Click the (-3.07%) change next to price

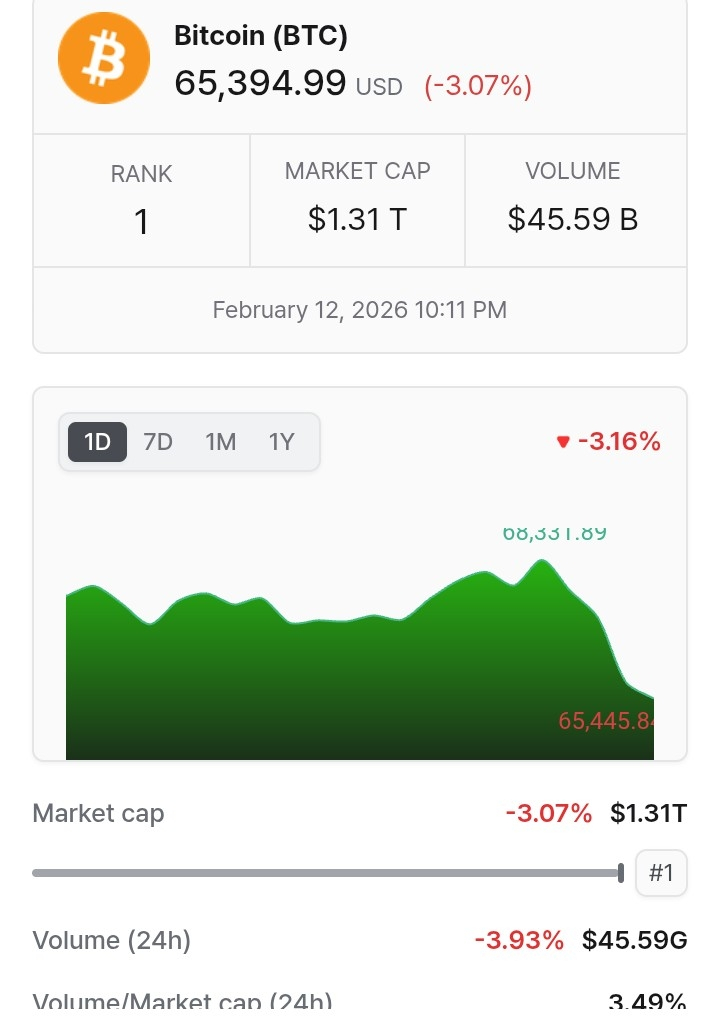point(478,86)
